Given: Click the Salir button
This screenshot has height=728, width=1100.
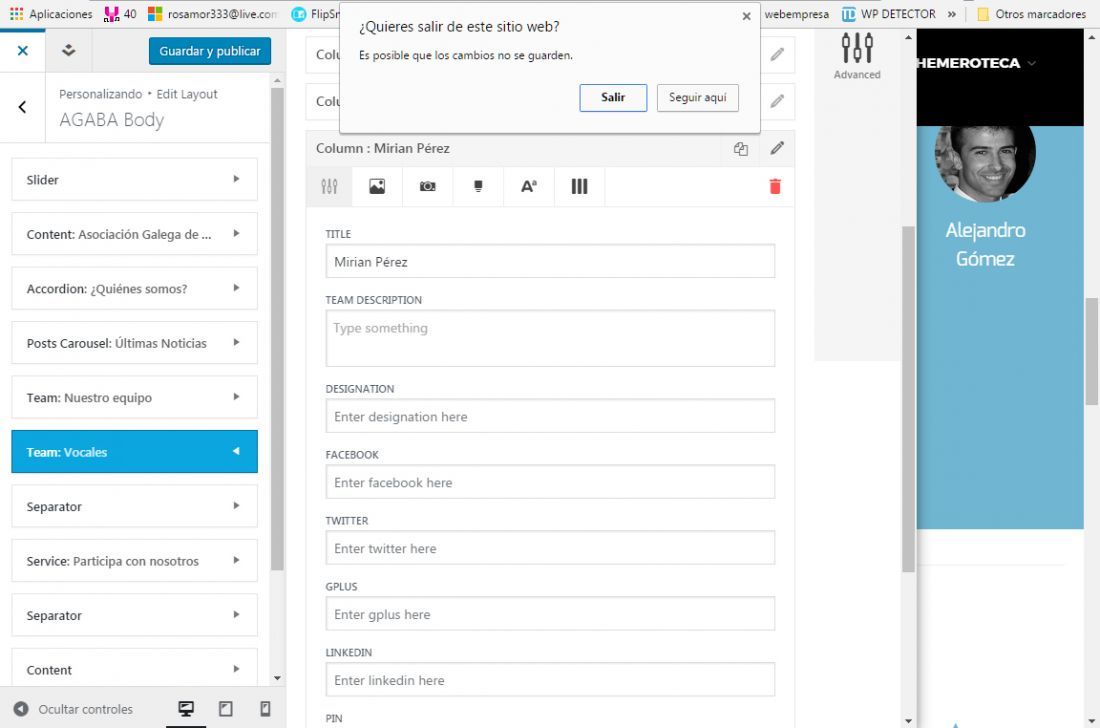Looking at the screenshot, I should pos(613,97).
